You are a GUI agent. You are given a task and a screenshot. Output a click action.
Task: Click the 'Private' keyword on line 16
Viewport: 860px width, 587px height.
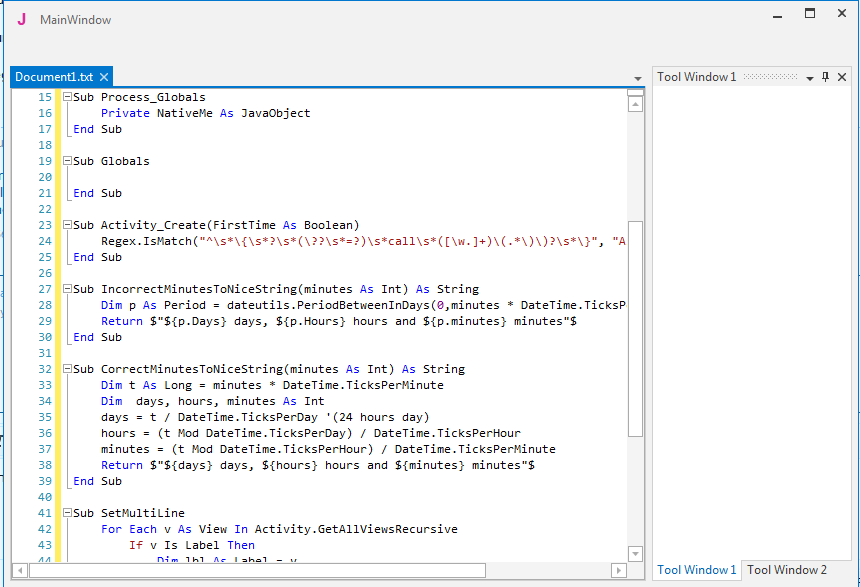coord(125,113)
